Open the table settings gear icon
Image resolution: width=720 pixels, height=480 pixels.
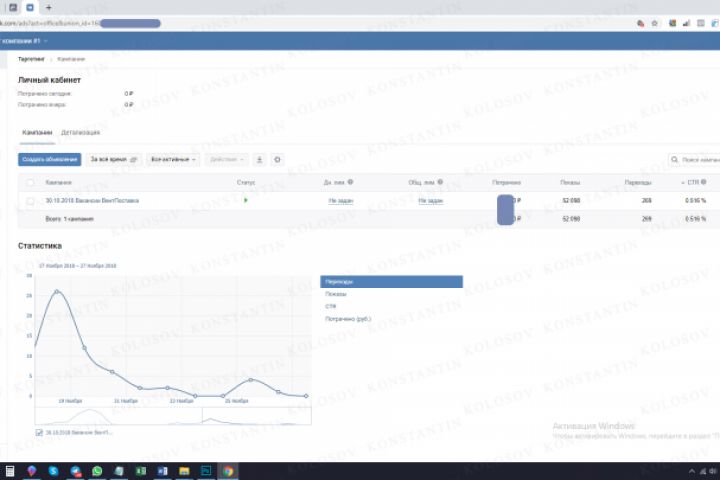(277, 159)
